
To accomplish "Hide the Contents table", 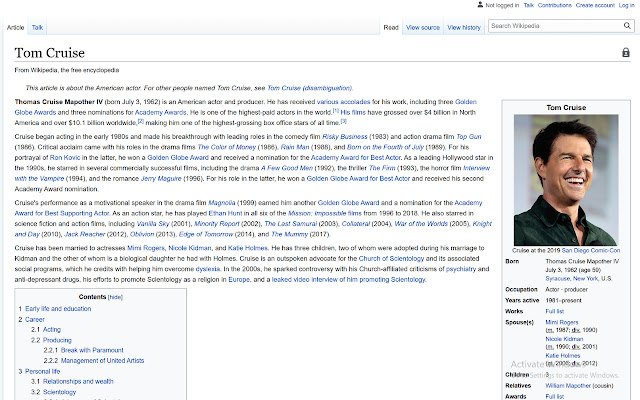I will 116,297.
